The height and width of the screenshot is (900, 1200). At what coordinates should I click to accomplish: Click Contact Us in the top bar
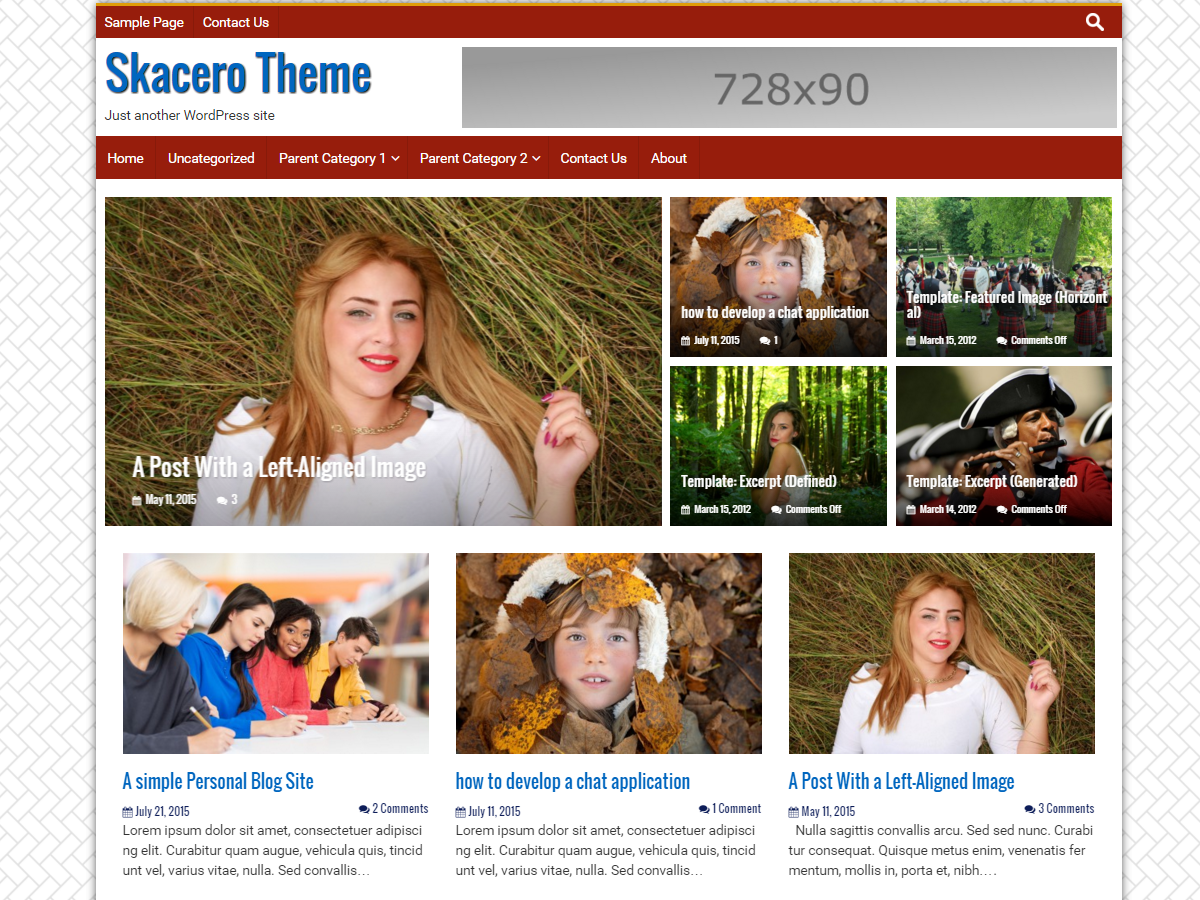pos(235,22)
